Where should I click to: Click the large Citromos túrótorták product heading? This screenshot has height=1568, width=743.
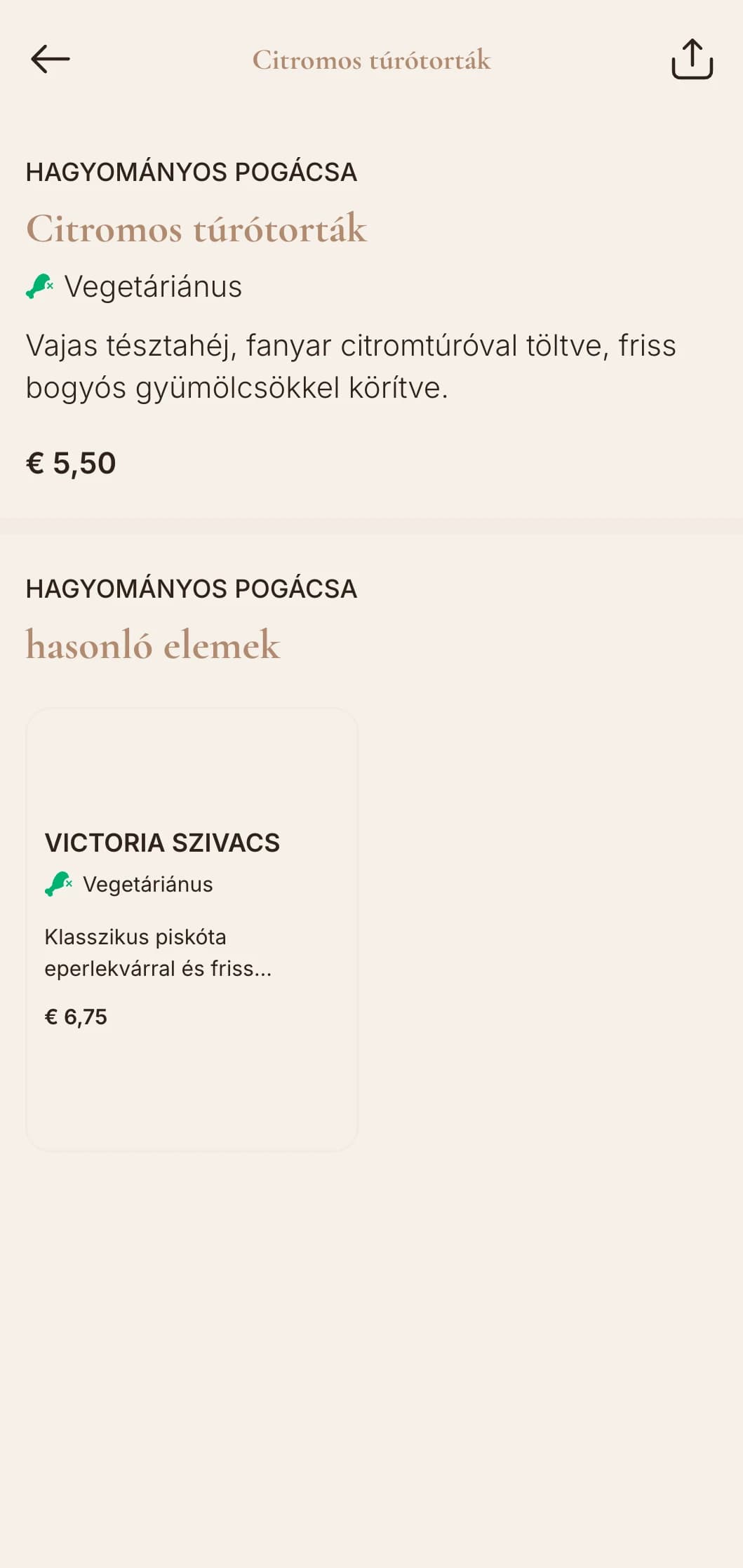[x=196, y=229]
